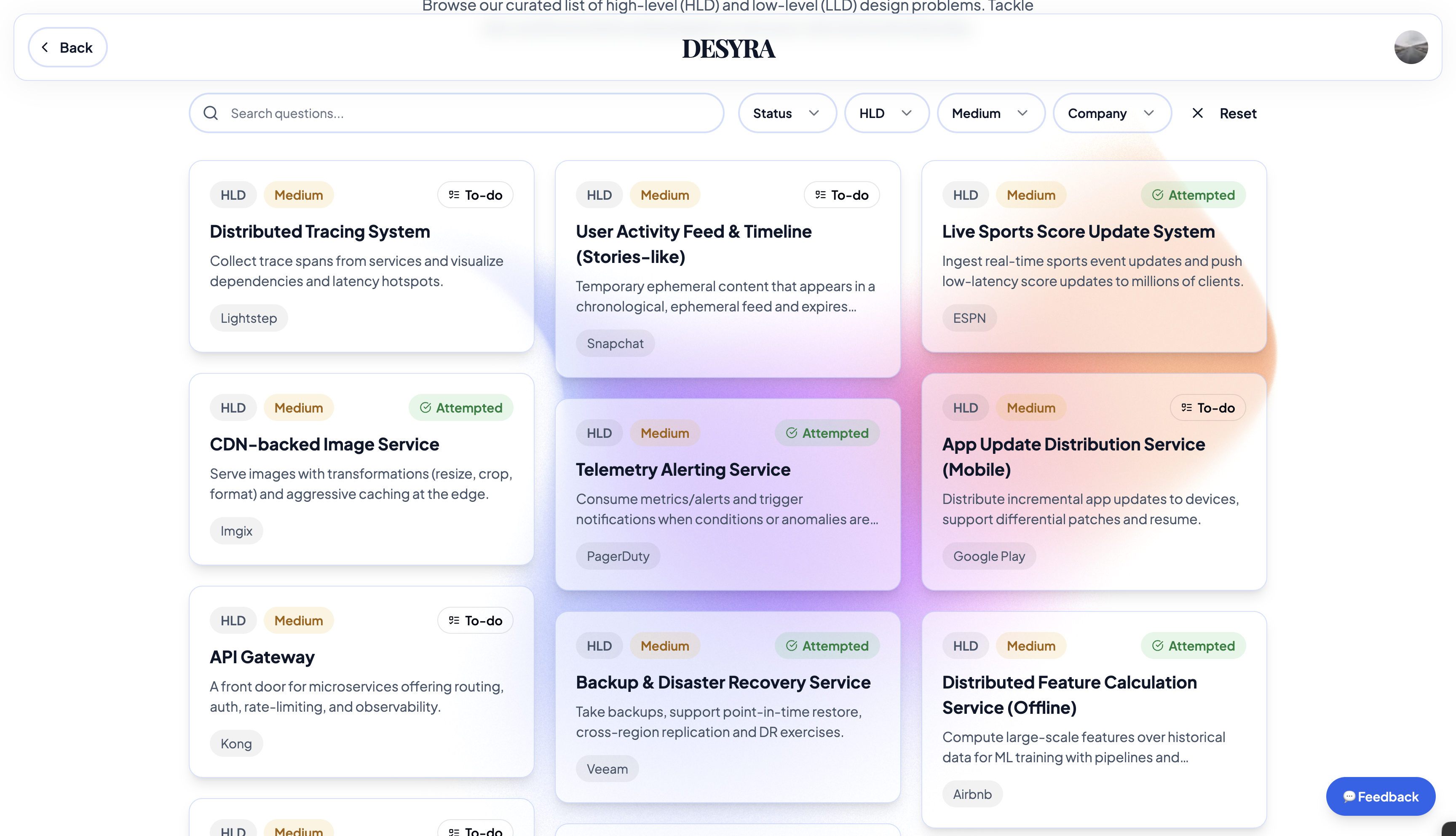1456x836 pixels.
Task: Expand the Company filter dropdown
Action: (1111, 113)
